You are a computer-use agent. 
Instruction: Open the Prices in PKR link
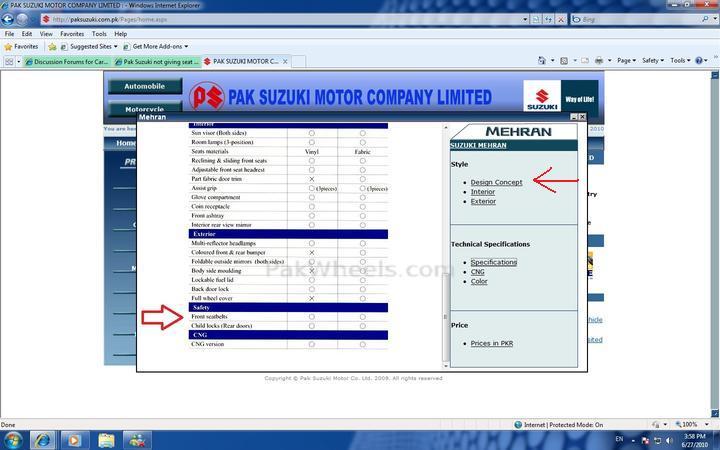pos(492,343)
